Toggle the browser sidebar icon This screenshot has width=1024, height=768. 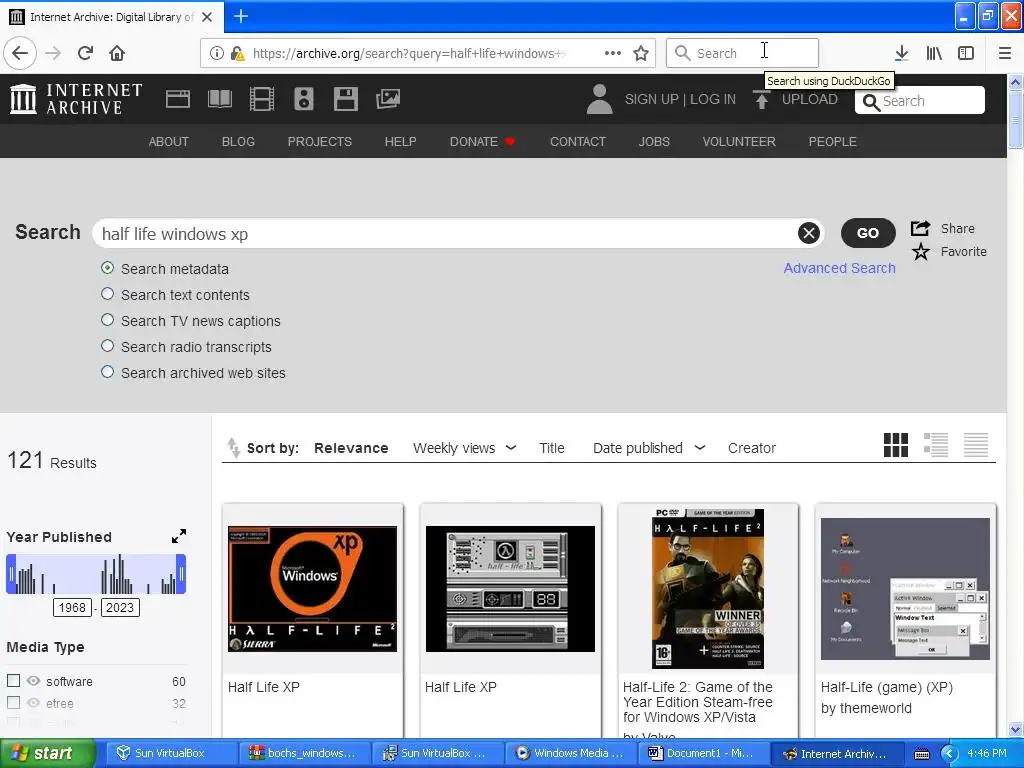point(966,53)
